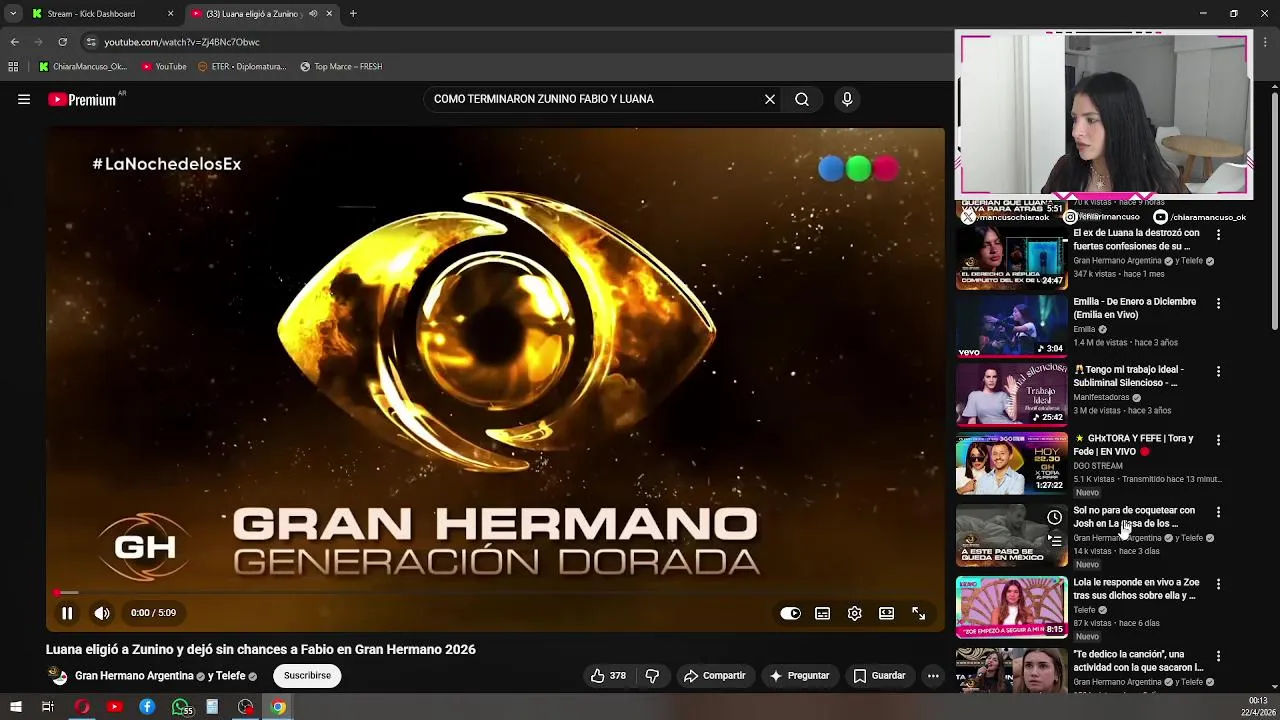Open 'Top Marce — FRESH' bookmark
1280x720 pixels.
(341, 67)
